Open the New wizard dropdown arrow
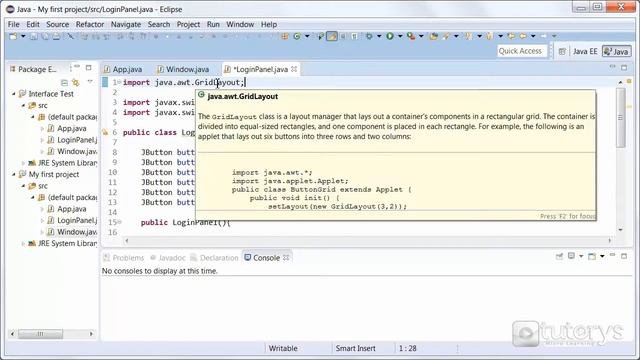The image size is (640, 360). [23, 36]
